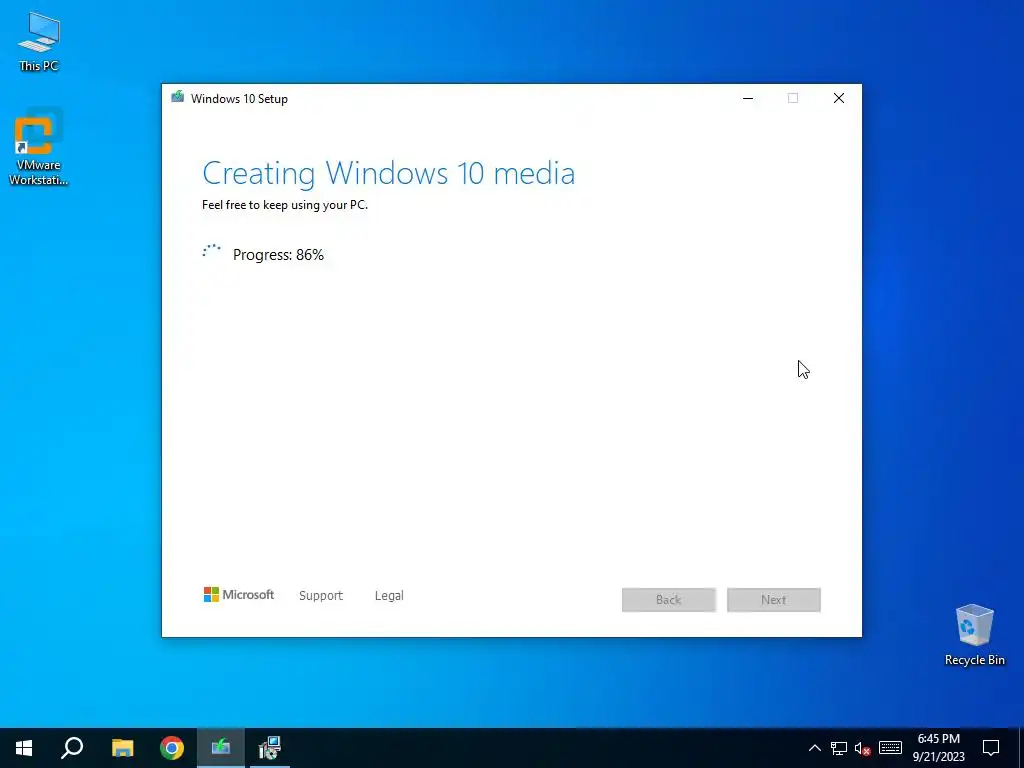Click 'Creating Windows 10 media' heading
This screenshot has height=768, width=1024.
point(389,173)
